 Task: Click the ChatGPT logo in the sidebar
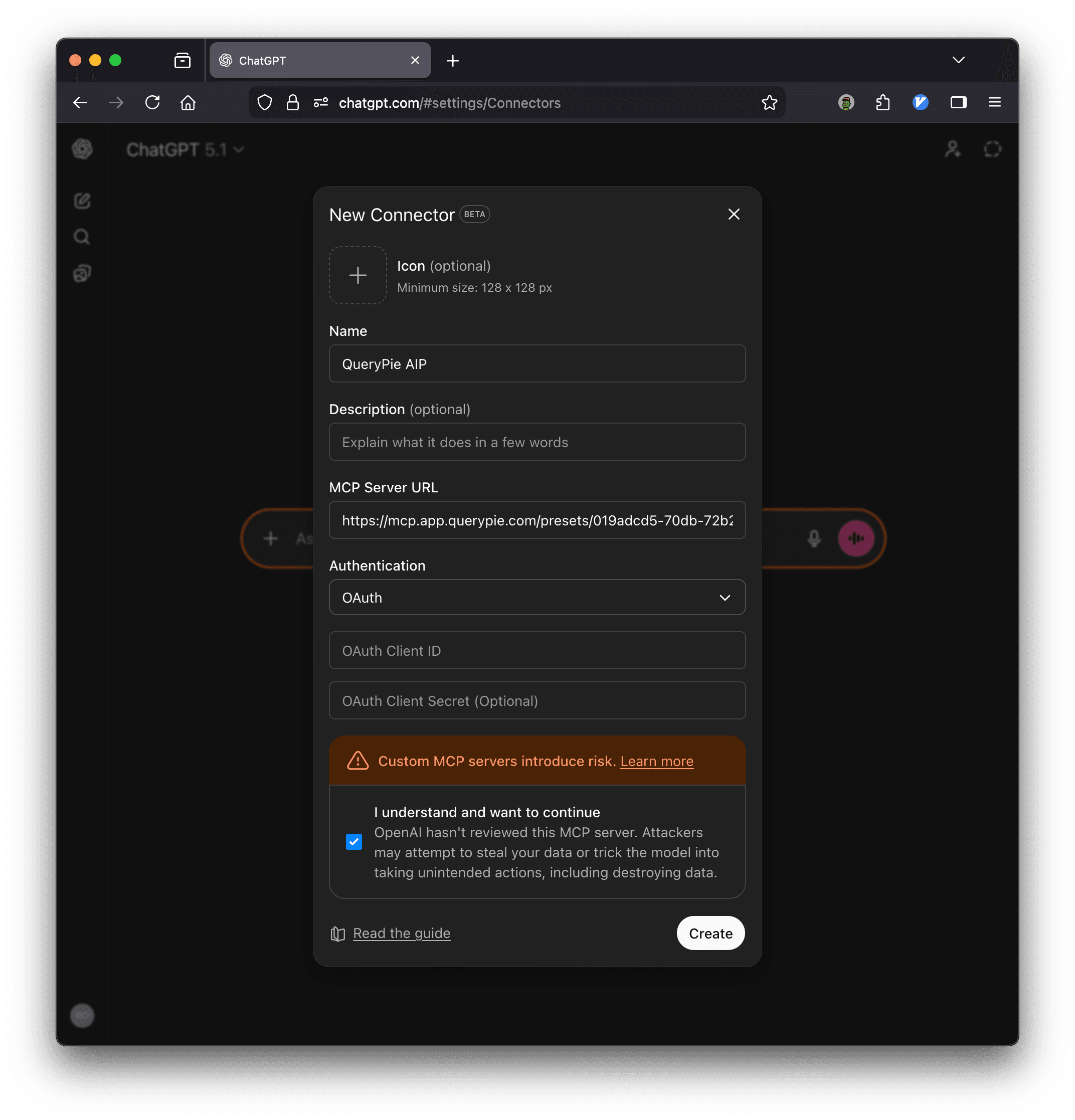point(82,149)
